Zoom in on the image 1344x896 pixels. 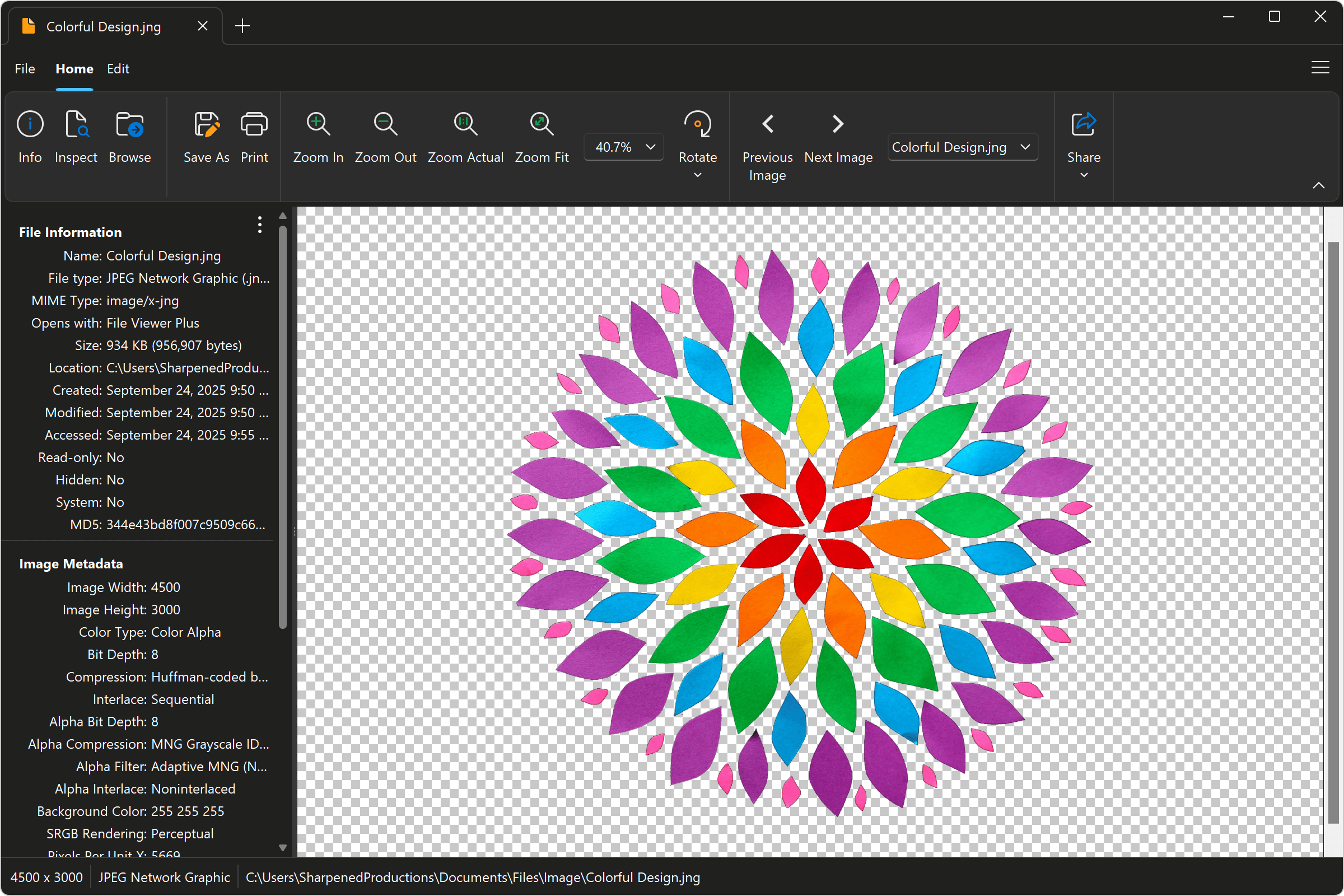[x=318, y=137]
